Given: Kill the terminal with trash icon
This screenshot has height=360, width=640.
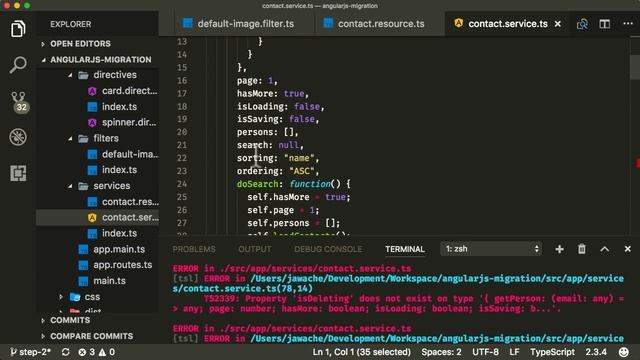Looking at the screenshot, I should 582,249.
